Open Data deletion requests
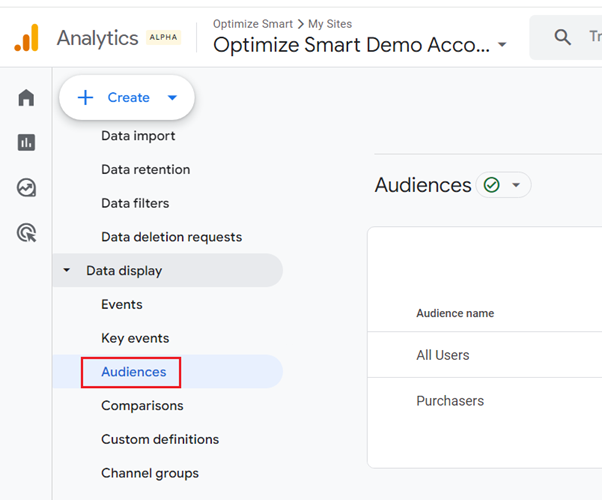Viewport: 602px width, 500px height. pos(172,237)
